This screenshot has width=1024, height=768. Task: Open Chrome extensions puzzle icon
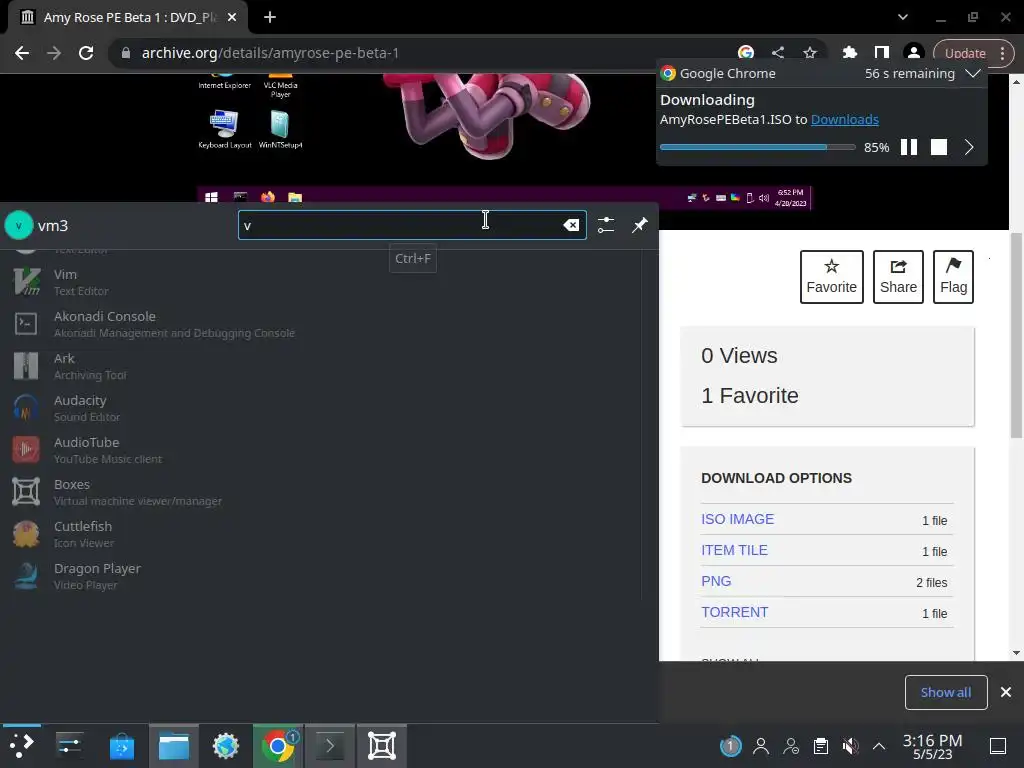(850, 53)
